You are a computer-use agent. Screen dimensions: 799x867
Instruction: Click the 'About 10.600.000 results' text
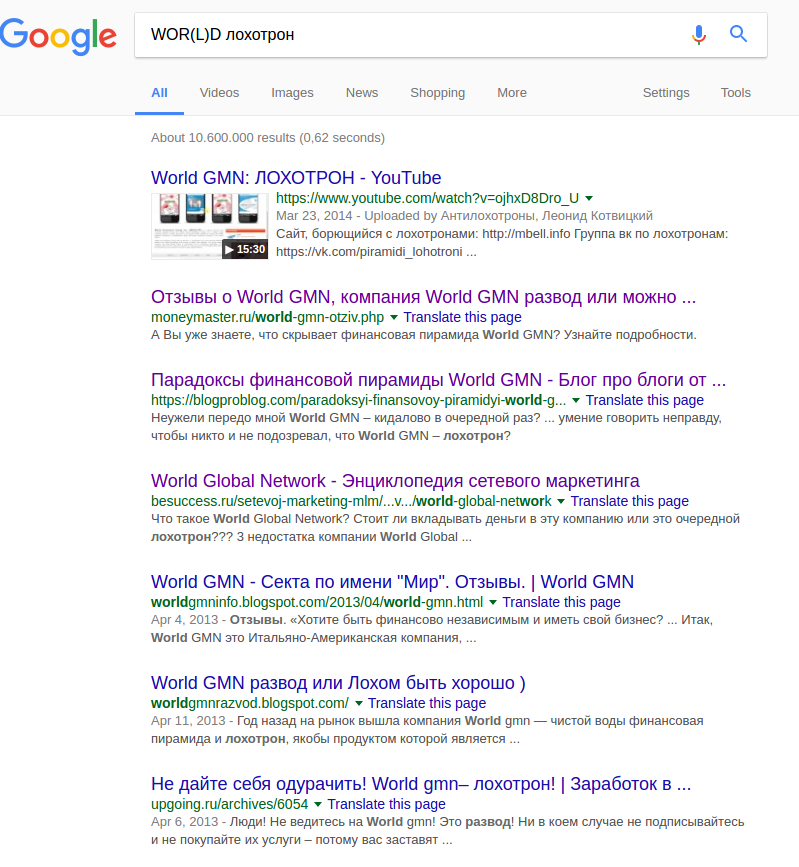[x=268, y=138]
